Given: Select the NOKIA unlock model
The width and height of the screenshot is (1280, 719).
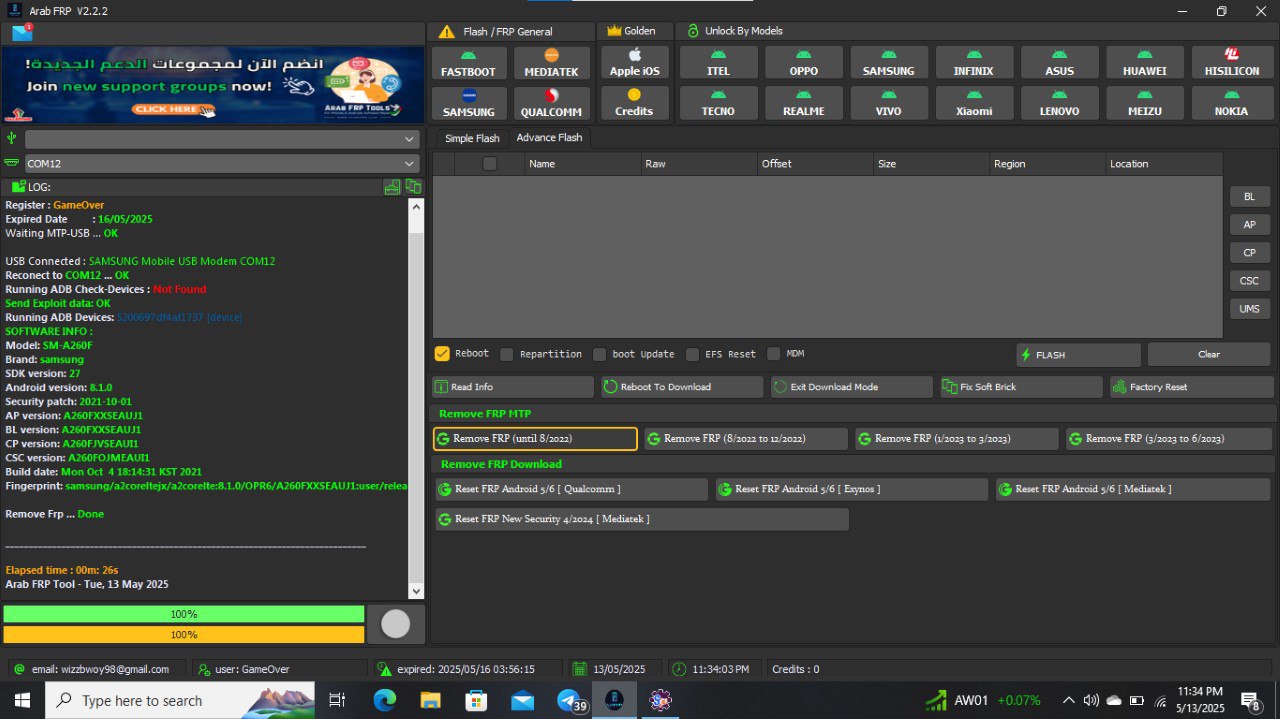Looking at the screenshot, I should [x=1231, y=103].
